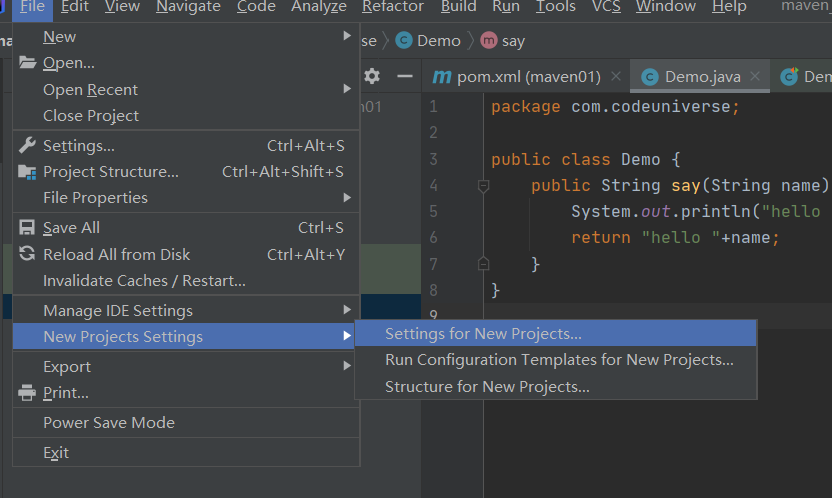Click the Demo class icon in breadcrumb
This screenshot has height=498, width=832.
[x=404, y=41]
